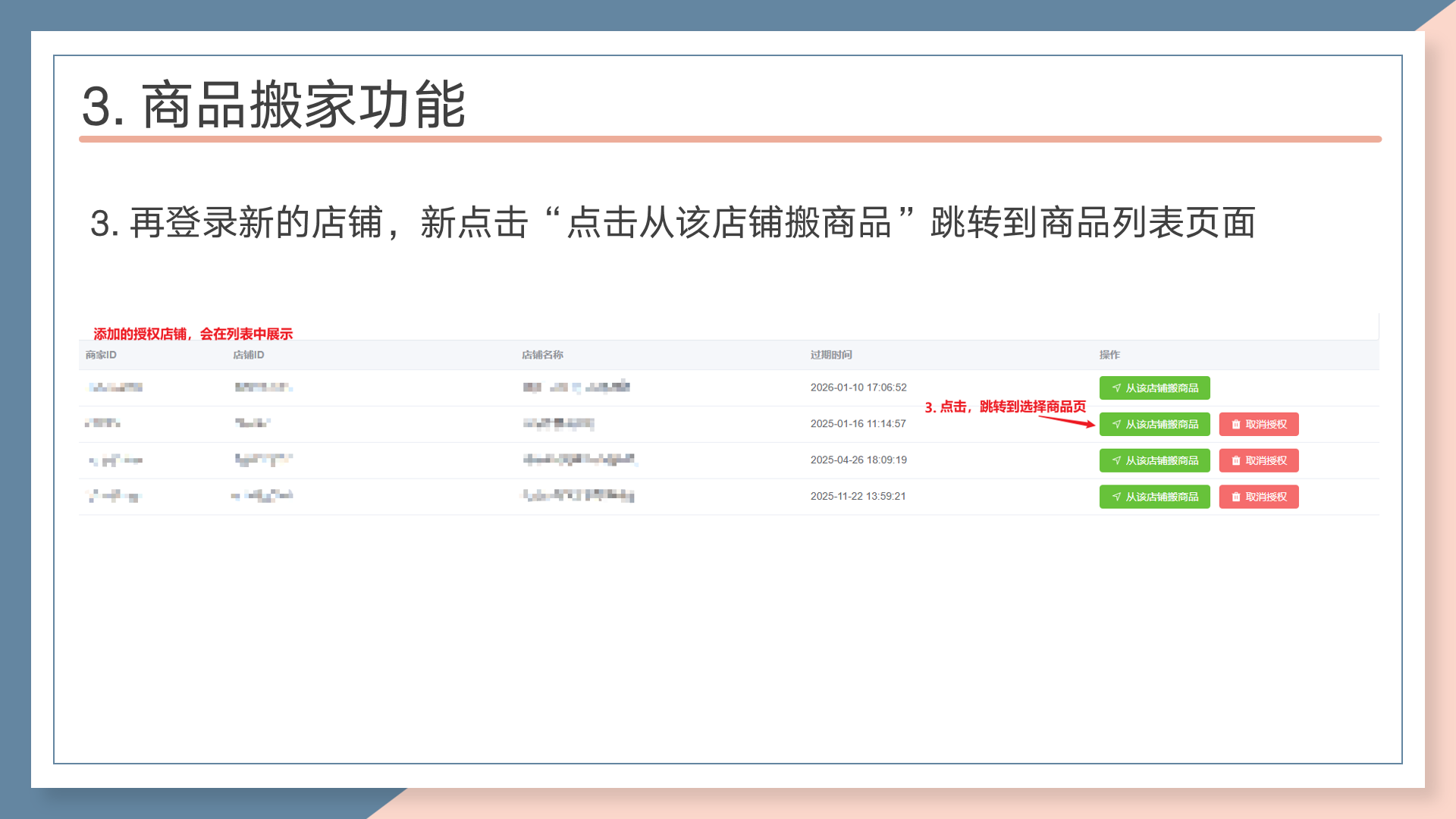Click the 操作 column header

click(x=1109, y=355)
